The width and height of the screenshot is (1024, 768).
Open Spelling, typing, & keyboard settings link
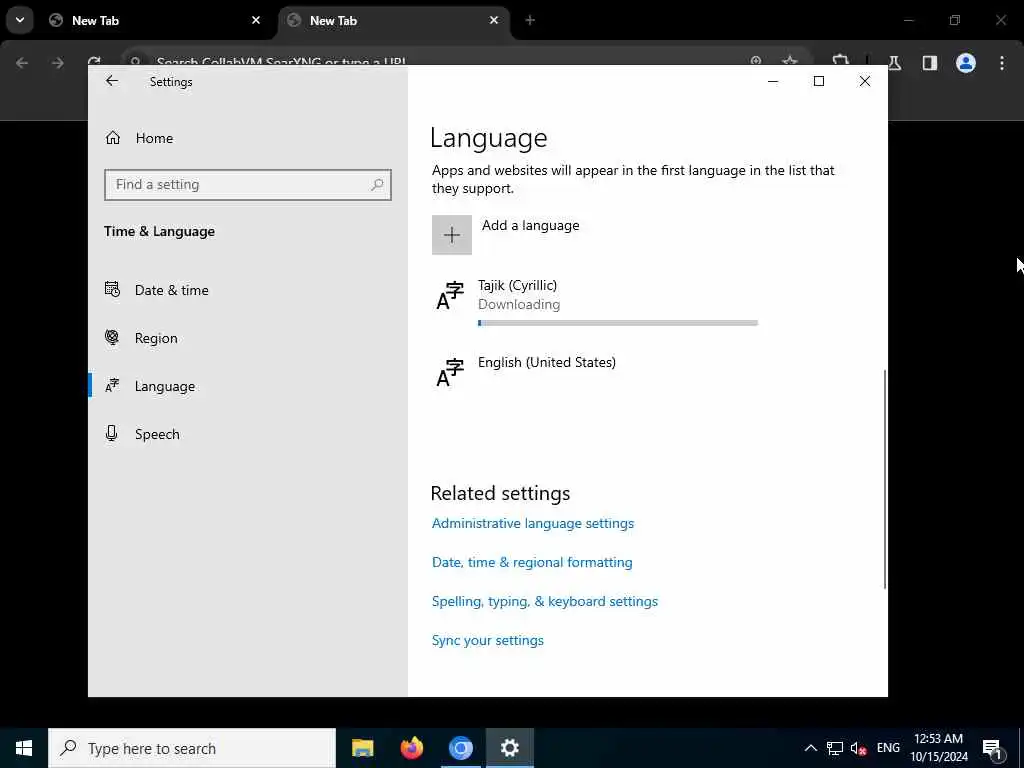pyautogui.click(x=545, y=601)
